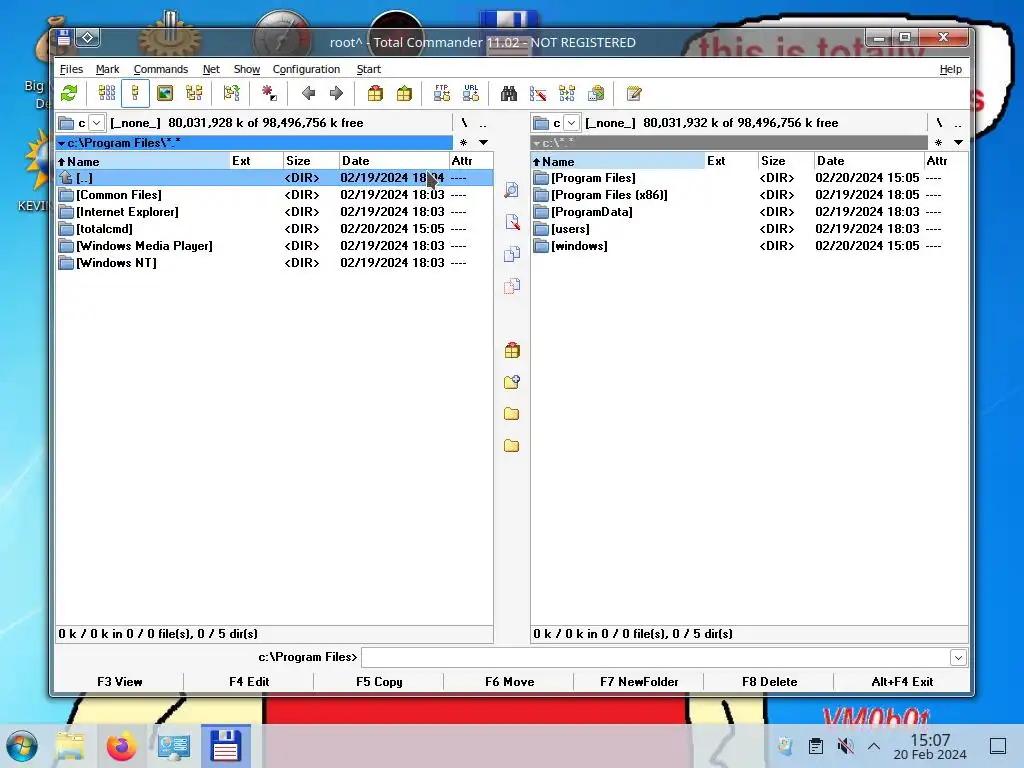The image size is (1024, 768).
Task: Click the F4 Edit button
Action: coord(249,682)
